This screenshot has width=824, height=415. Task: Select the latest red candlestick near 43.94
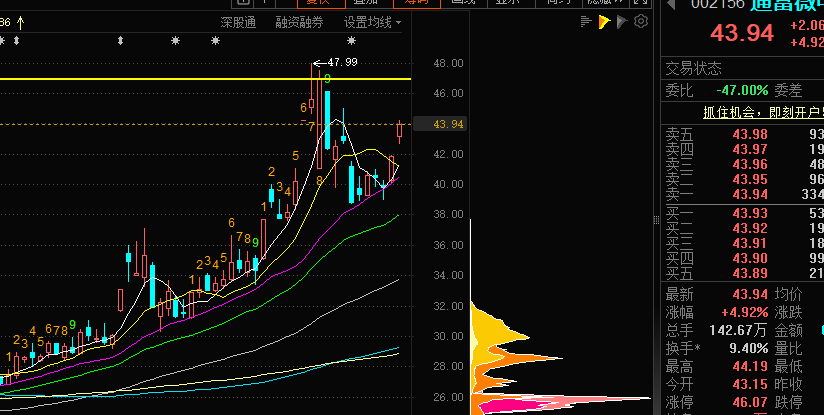tap(399, 131)
